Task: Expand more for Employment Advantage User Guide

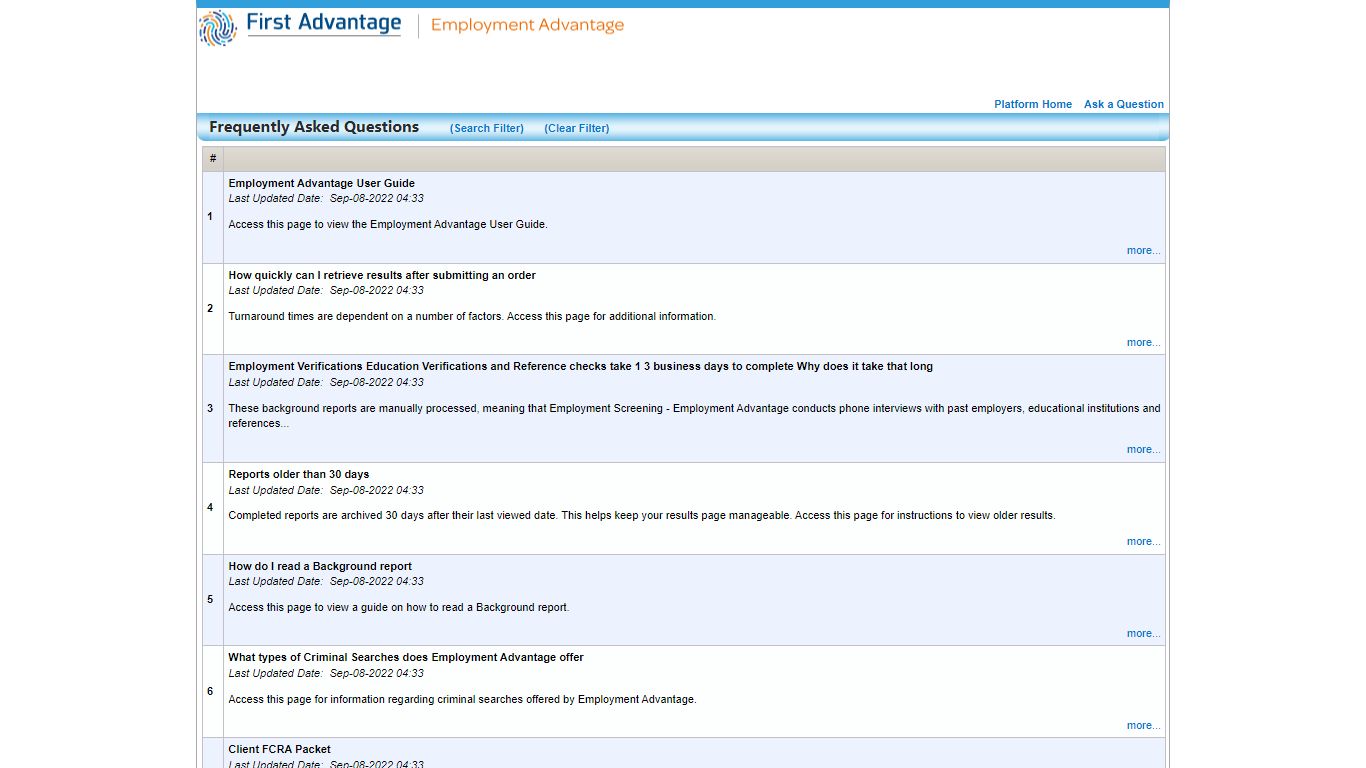Action: [1143, 251]
